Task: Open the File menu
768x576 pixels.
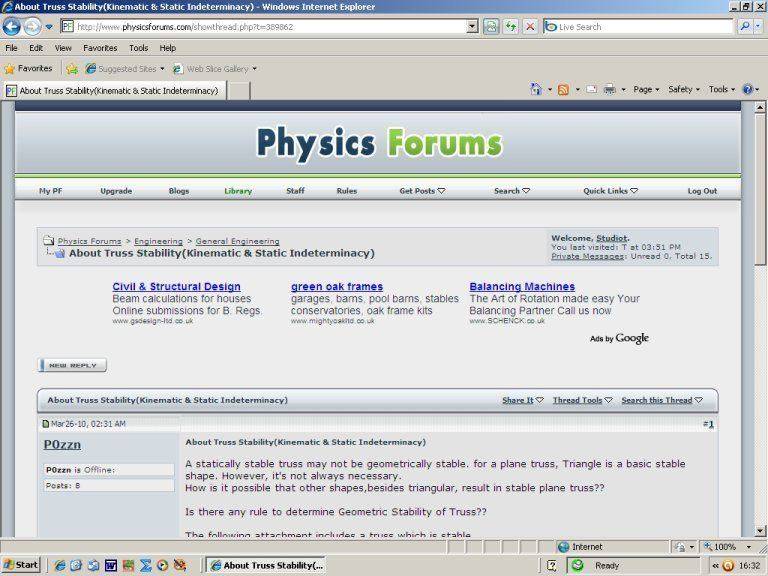Action: [x=11, y=48]
